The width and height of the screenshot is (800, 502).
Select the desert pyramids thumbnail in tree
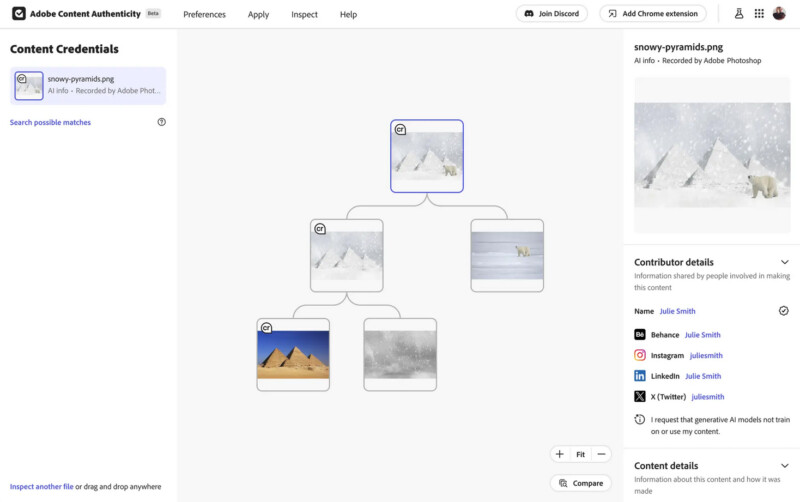(293, 354)
